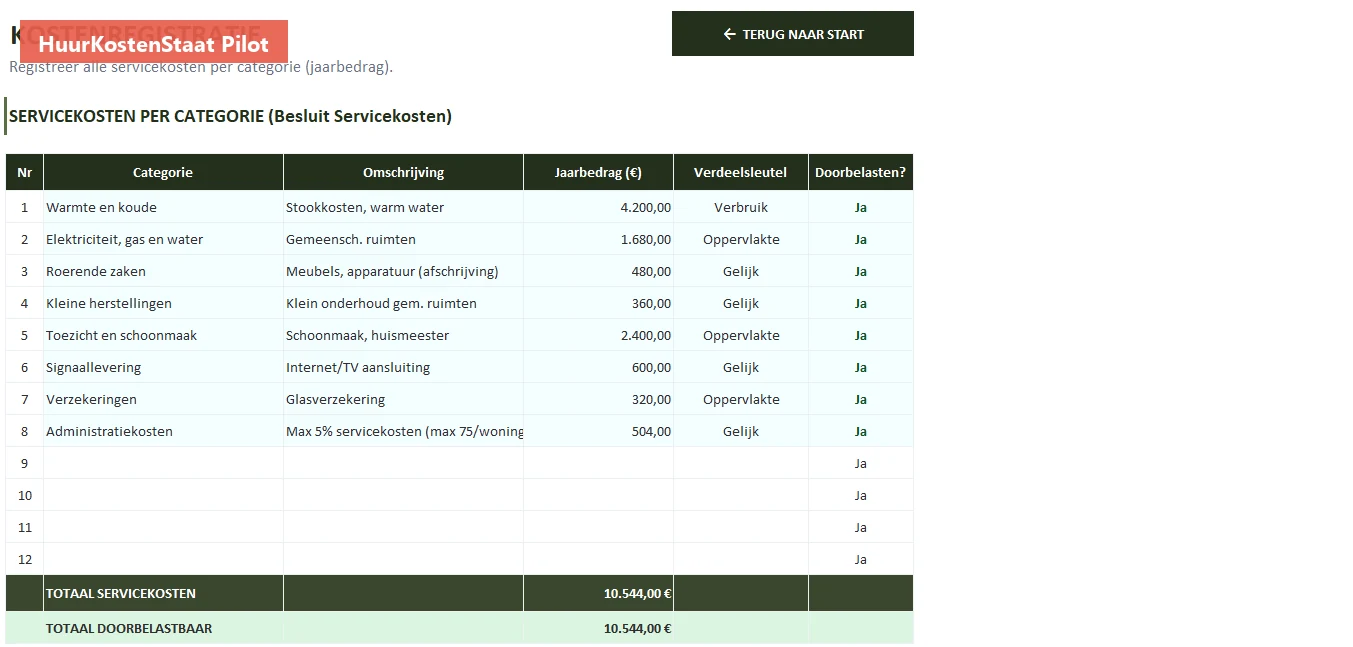The image size is (1353, 647).
Task: Select the Kleine herstellingen cell
Action: coord(163,303)
